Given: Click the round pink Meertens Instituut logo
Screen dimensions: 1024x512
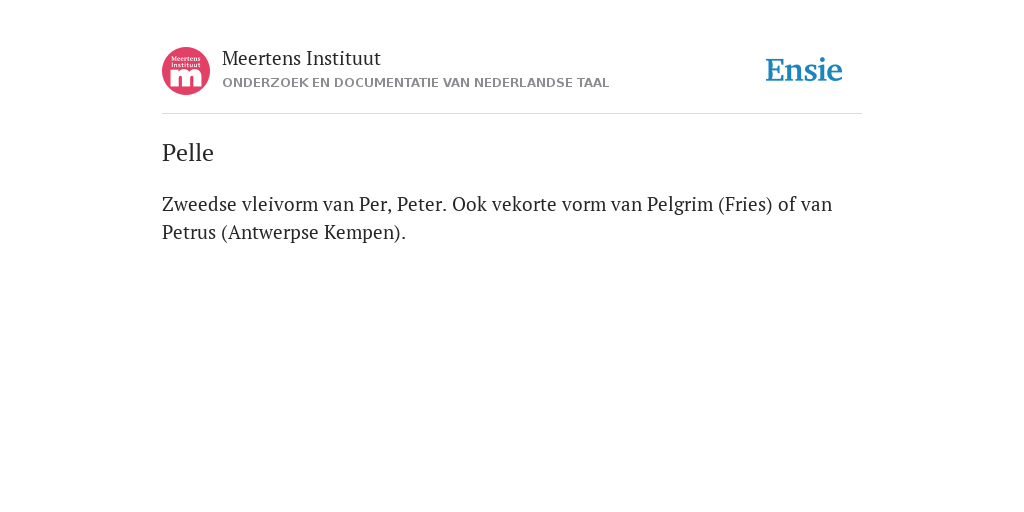Looking at the screenshot, I should point(186,71).
